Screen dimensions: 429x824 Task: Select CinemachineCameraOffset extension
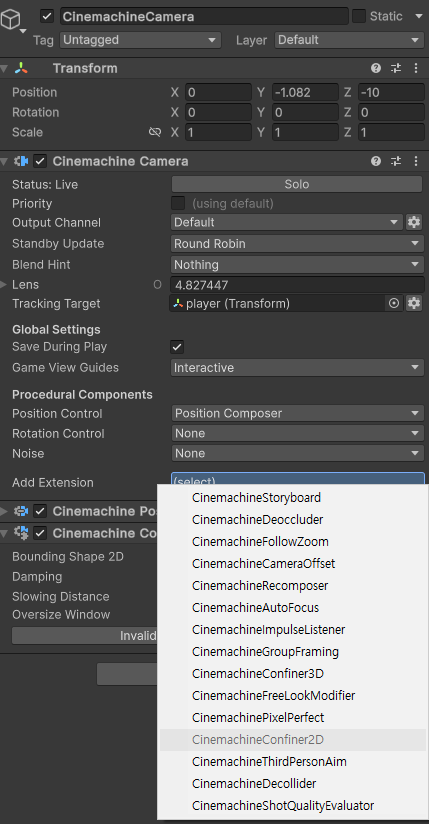click(293, 564)
